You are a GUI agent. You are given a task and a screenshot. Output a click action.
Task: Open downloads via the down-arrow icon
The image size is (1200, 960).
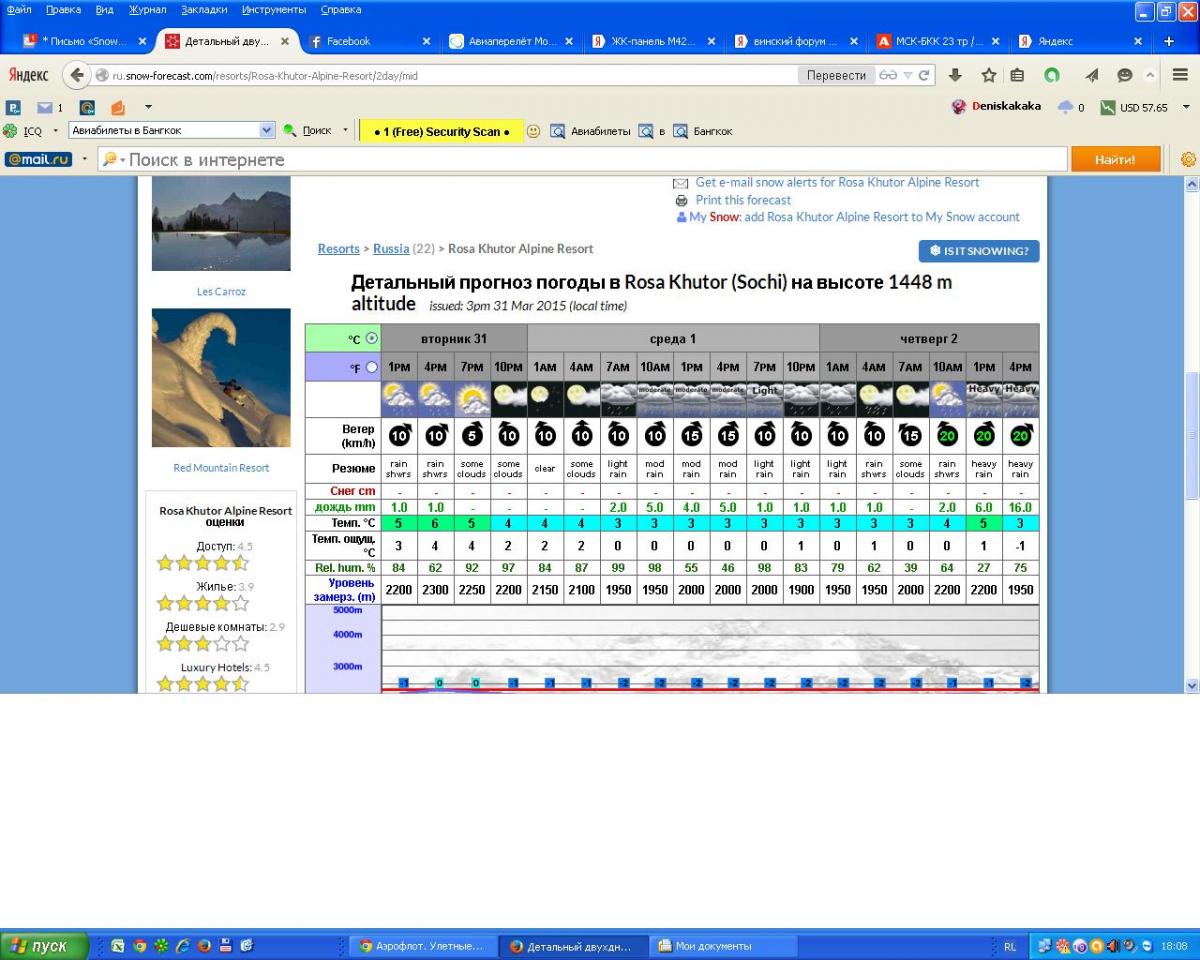955,75
